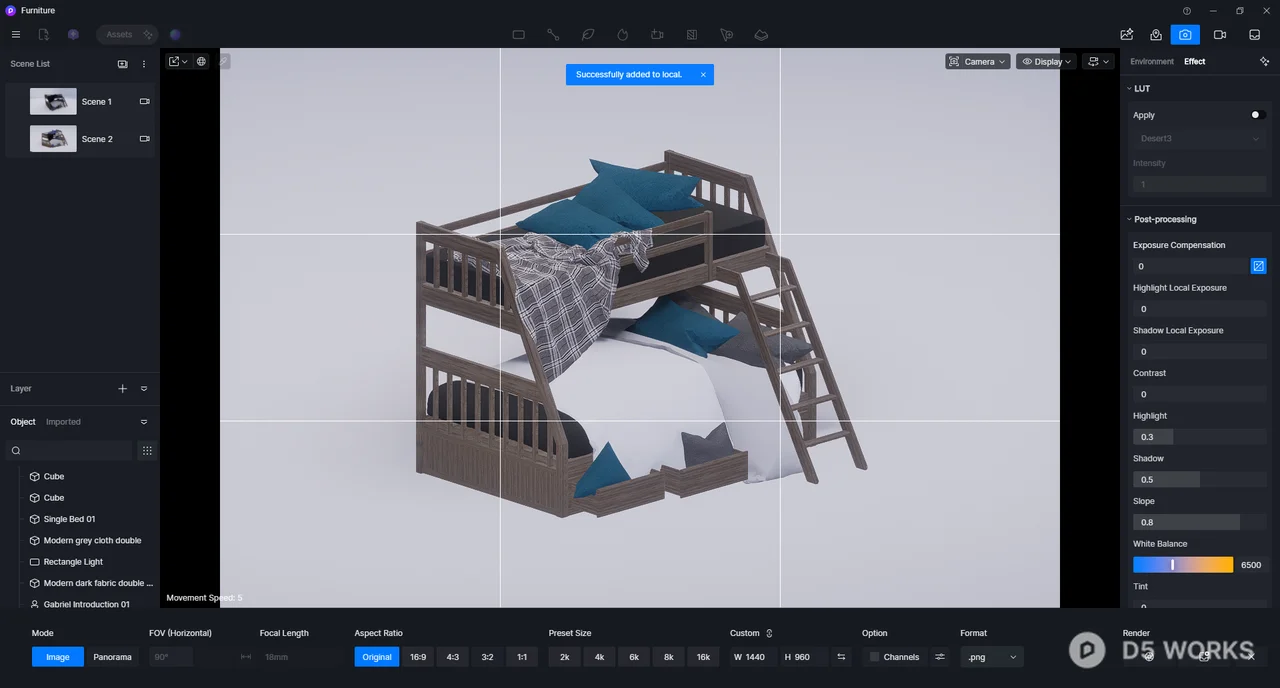Image resolution: width=1280 pixels, height=688 pixels.
Task: Select Gabriel Introduction 01 object
Action: click(86, 605)
